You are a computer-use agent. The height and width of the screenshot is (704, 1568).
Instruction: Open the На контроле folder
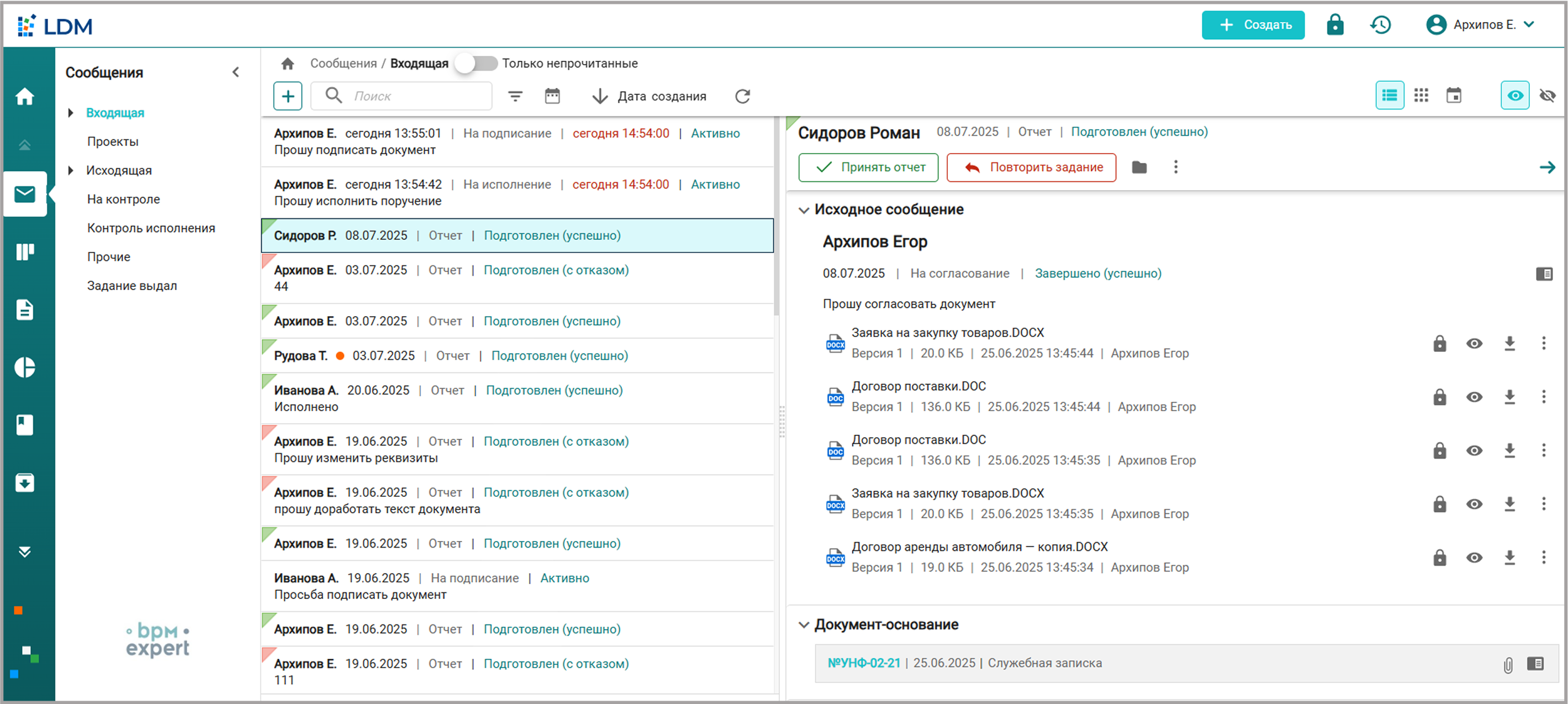coord(124,199)
